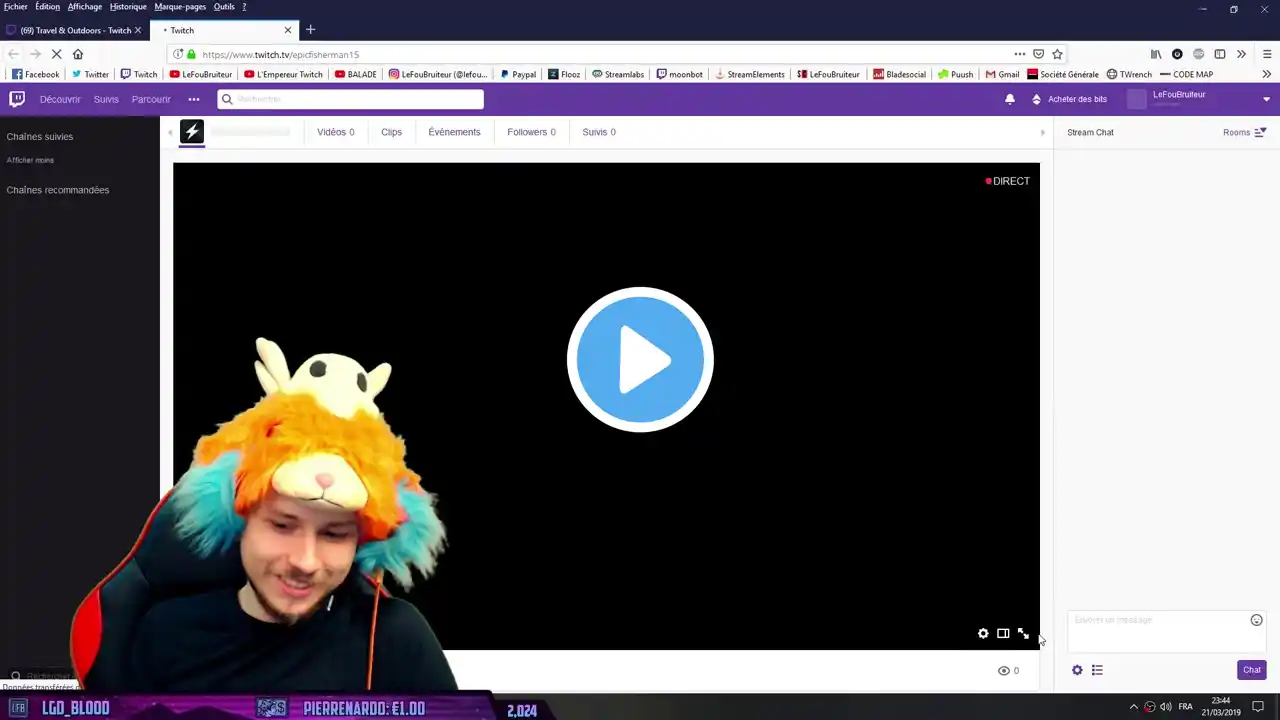
Task: Open the StreamElements bookmark
Action: pos(749,74)
